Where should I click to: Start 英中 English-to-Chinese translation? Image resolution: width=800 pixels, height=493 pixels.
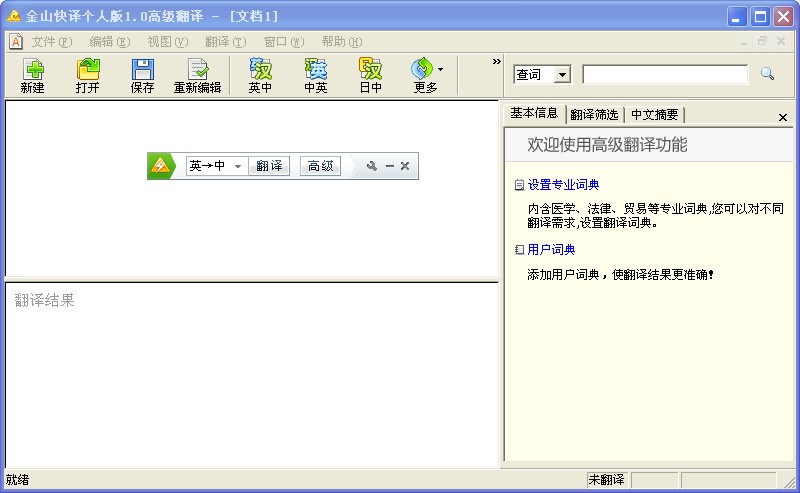(x=260, y=75)
